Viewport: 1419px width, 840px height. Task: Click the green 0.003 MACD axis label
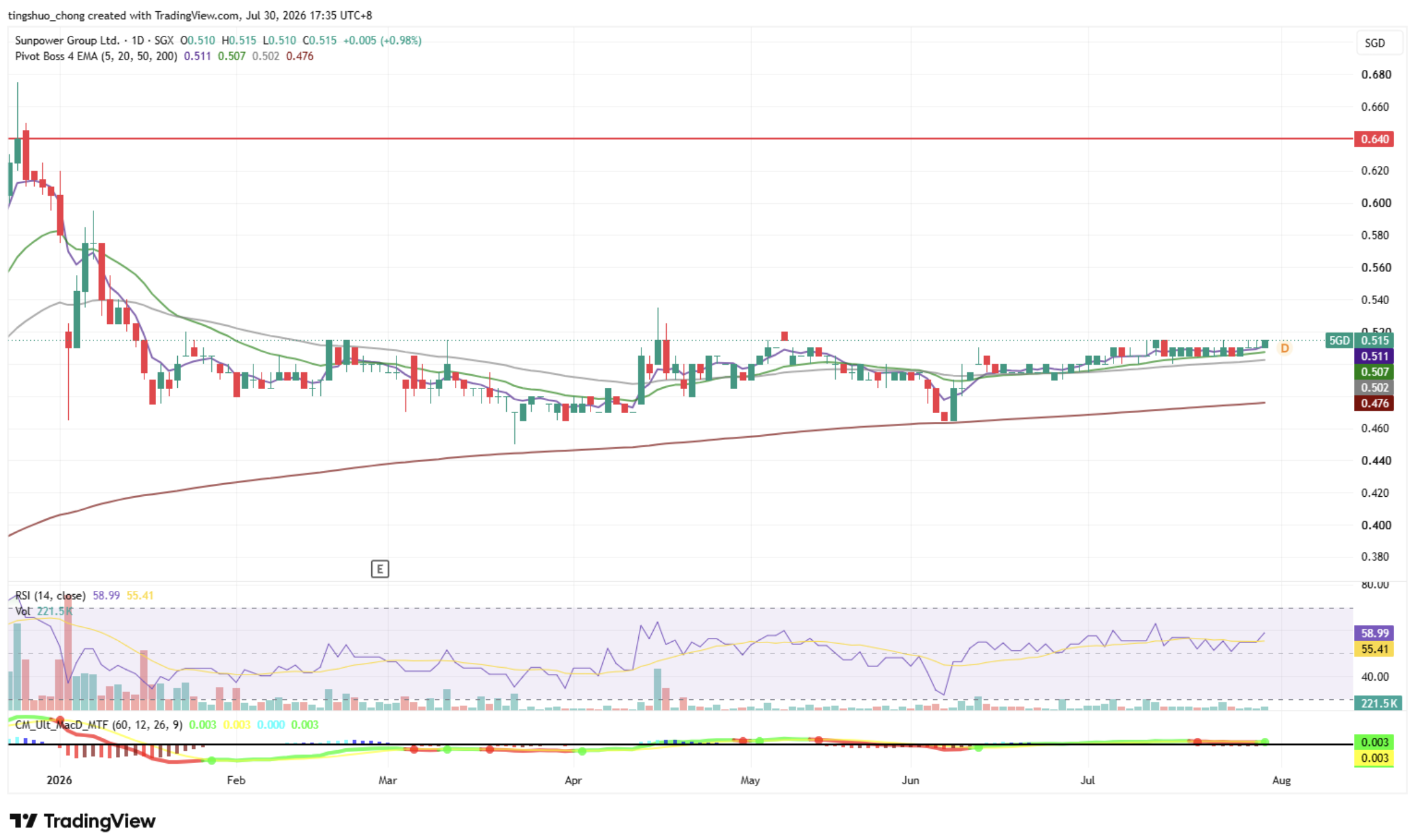coord(1374,742)
